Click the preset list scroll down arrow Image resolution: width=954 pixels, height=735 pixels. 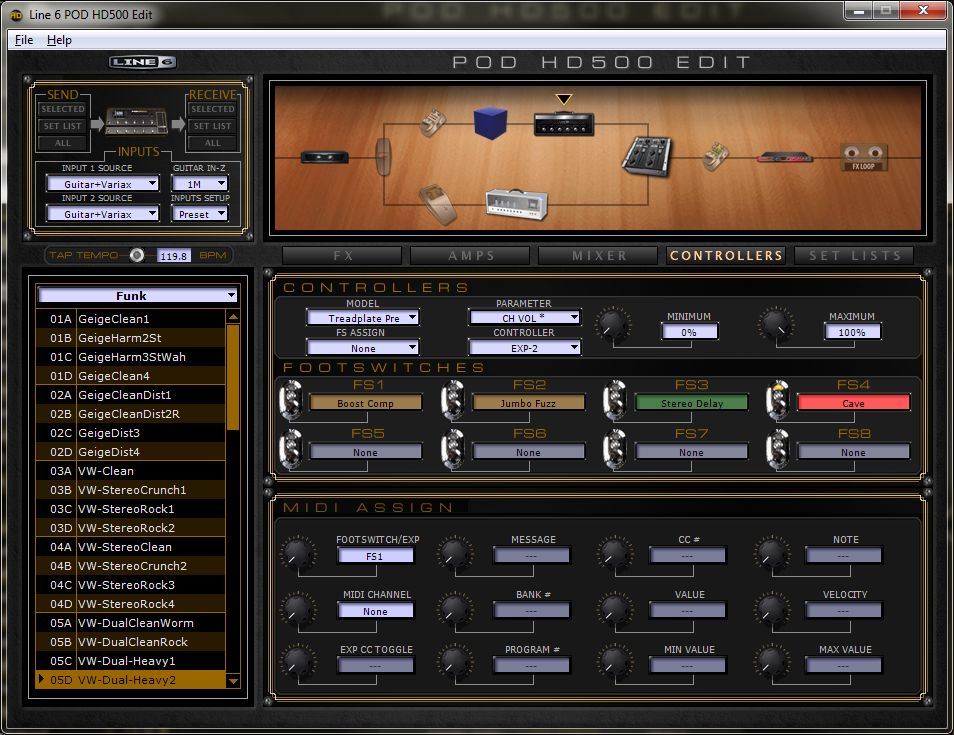(x=232, y=681)
